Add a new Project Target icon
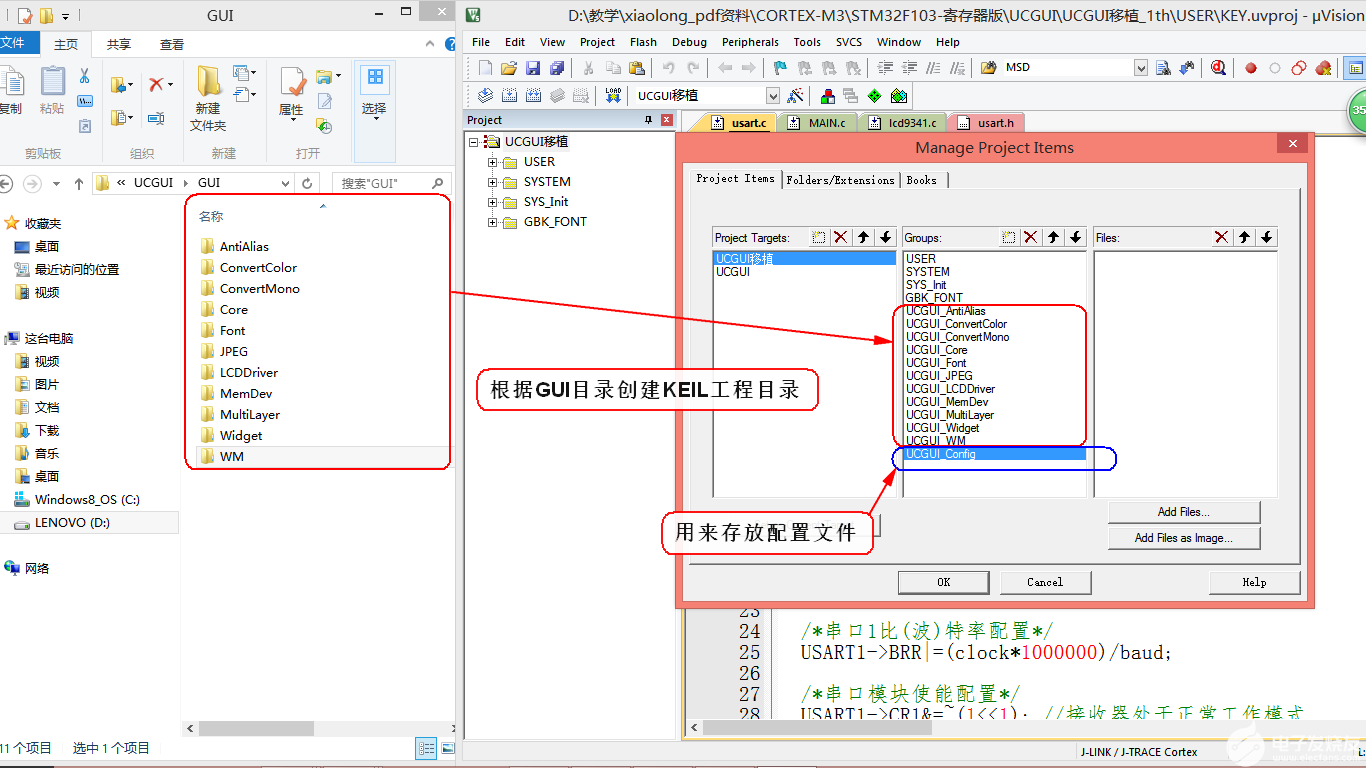The height and width of the screenshot is (768, 1366). point(819,237)
